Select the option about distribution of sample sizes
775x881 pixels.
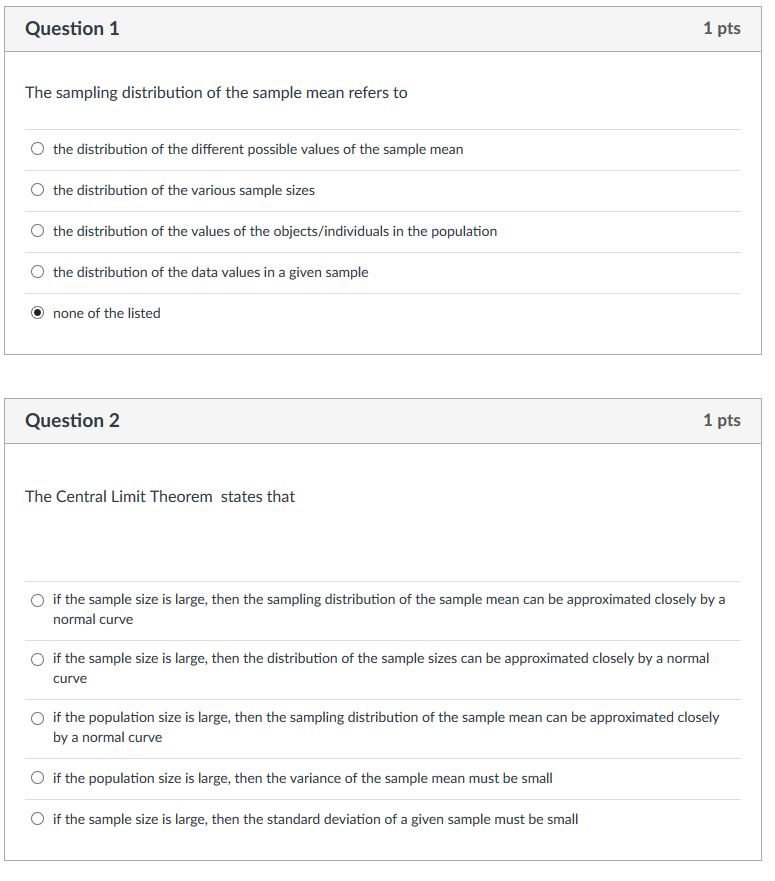[36, 659]
